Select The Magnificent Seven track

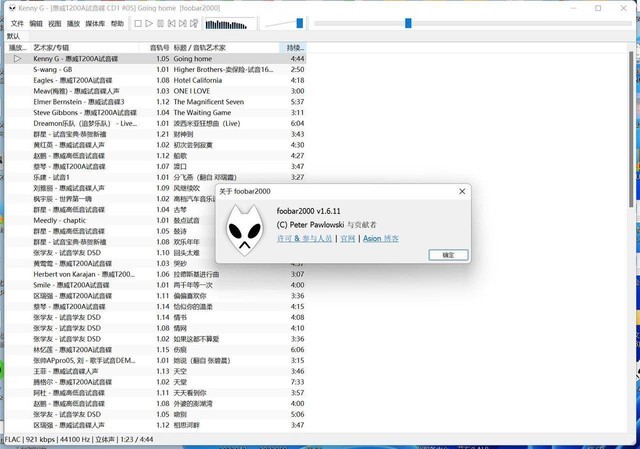click(209, 102)
